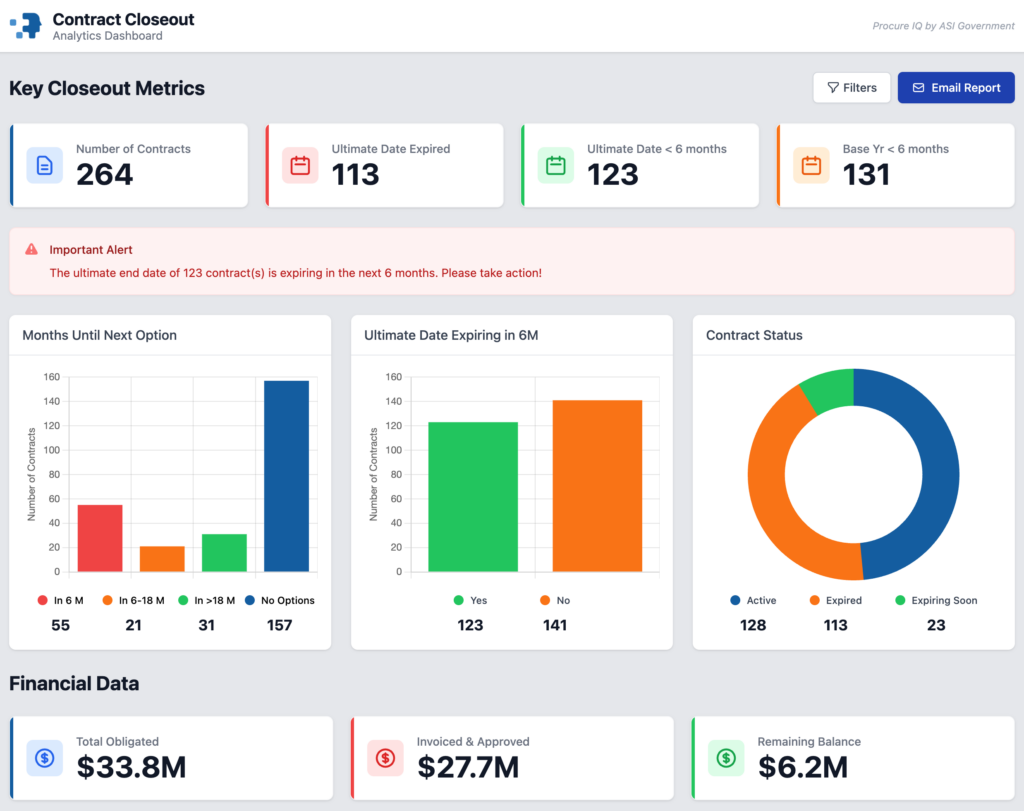Screen dimensions: 1024x811
Task: Click the Email Report button
Action: pyautogui.click(x=956, y=88)
